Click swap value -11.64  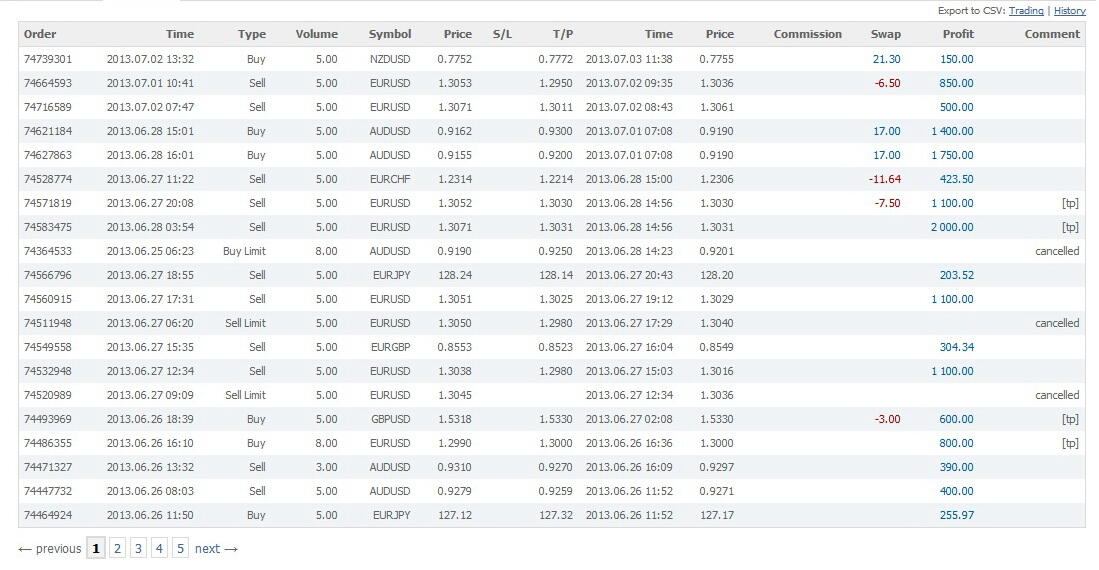[x=885, y=179]
